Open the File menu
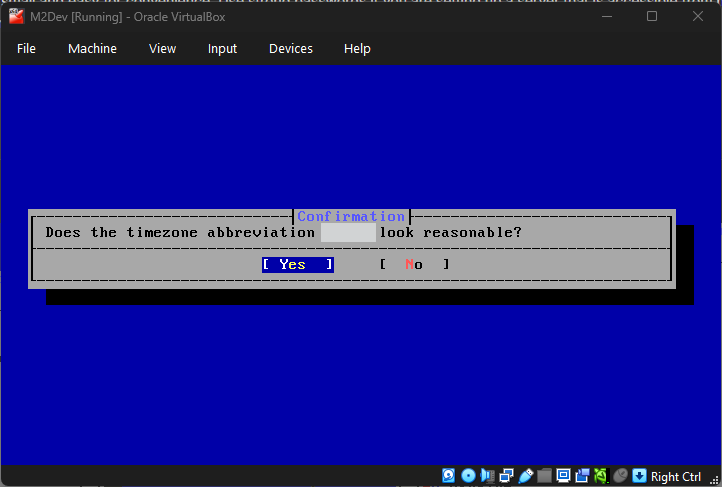722x487 pixels. (x=26, y=49)
